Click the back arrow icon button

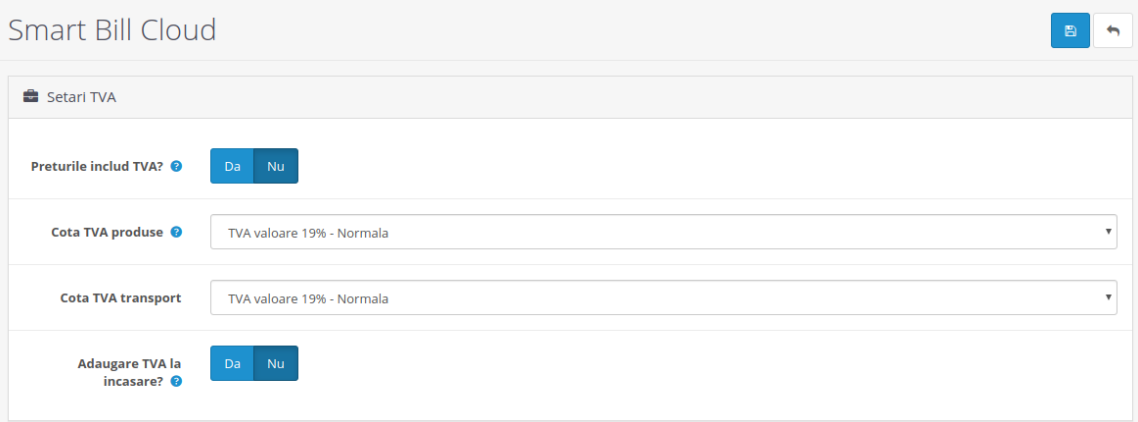pos(1113,31)
